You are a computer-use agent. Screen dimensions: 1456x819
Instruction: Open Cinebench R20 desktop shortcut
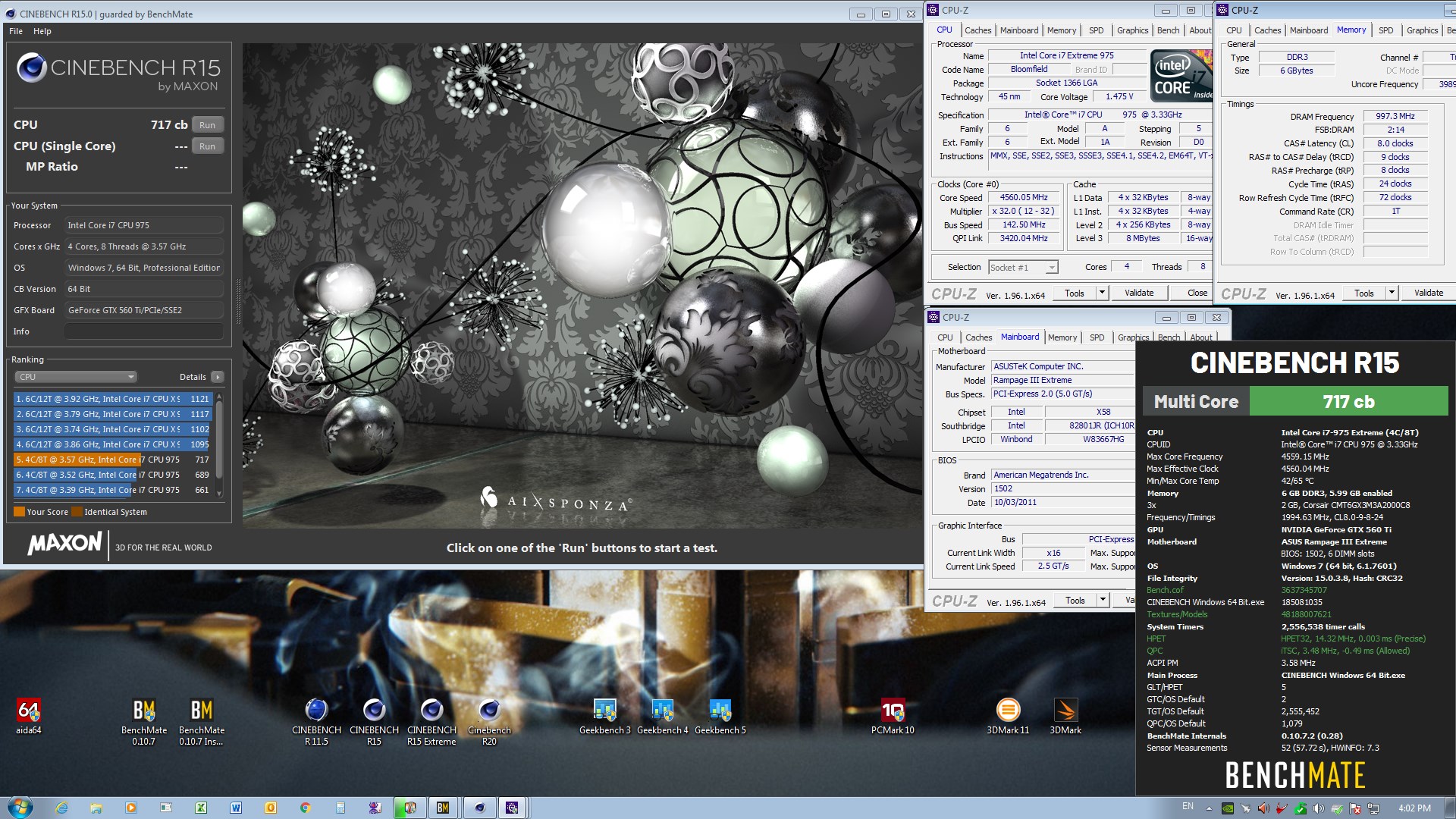489,721
